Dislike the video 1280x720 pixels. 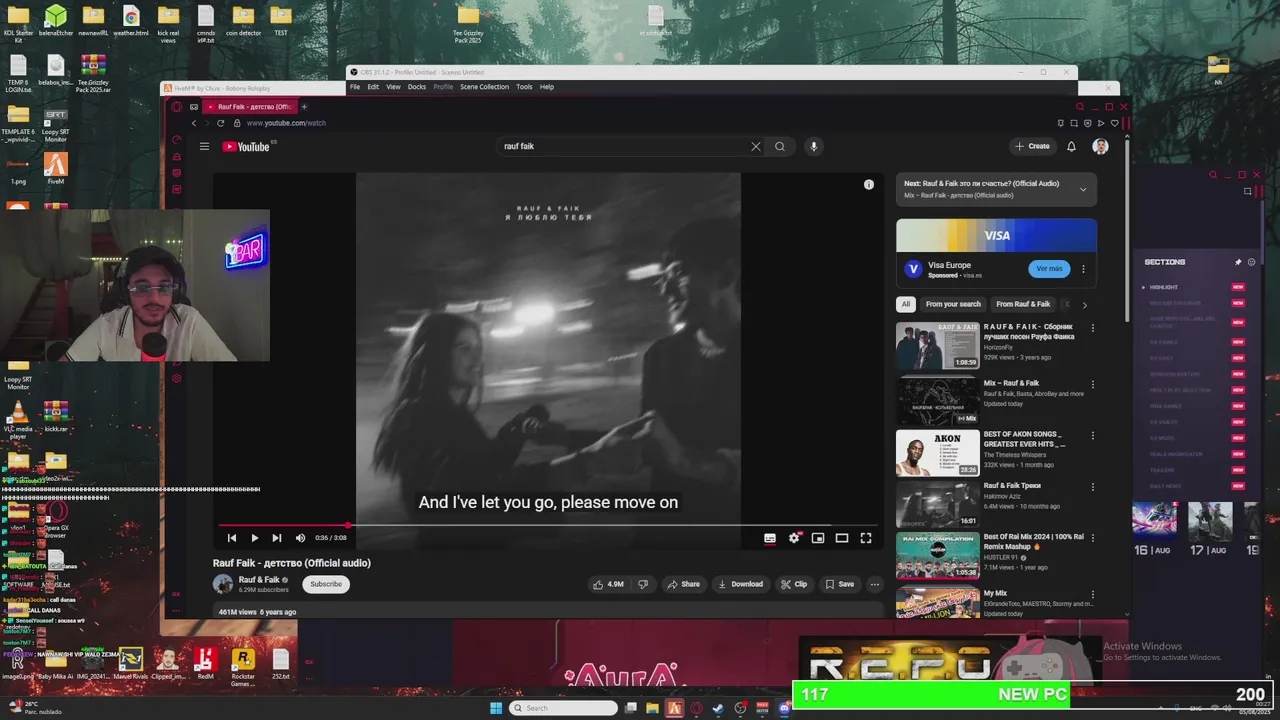pyautogui.click(x=643, y=584)
